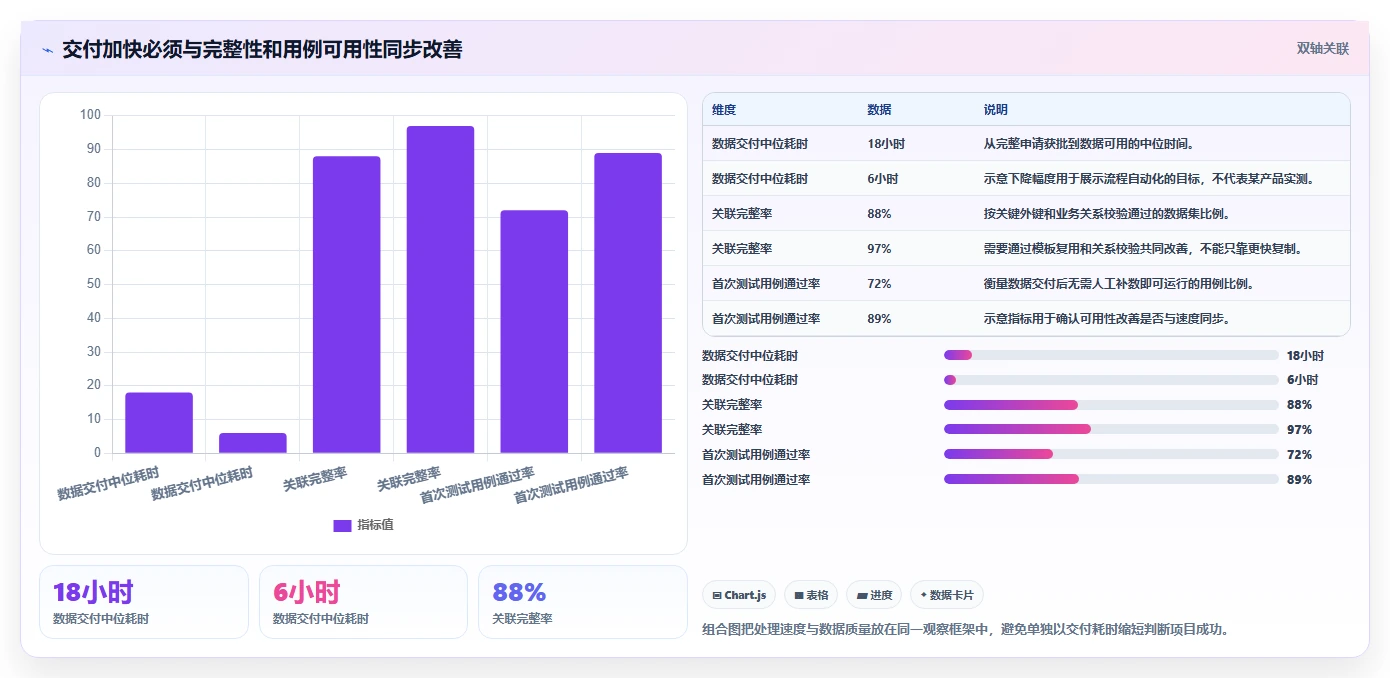Click the chart bar reaching 18

pos(159,423)
